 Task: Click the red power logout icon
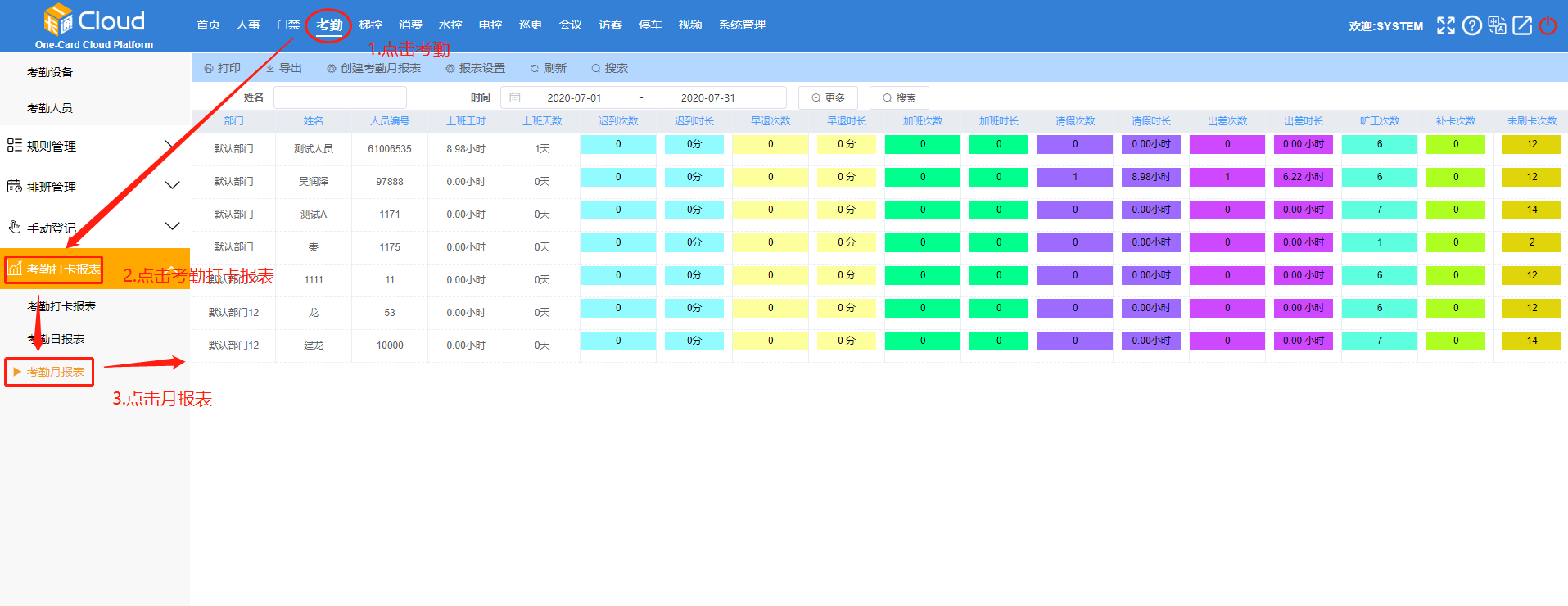point(1548,25)
